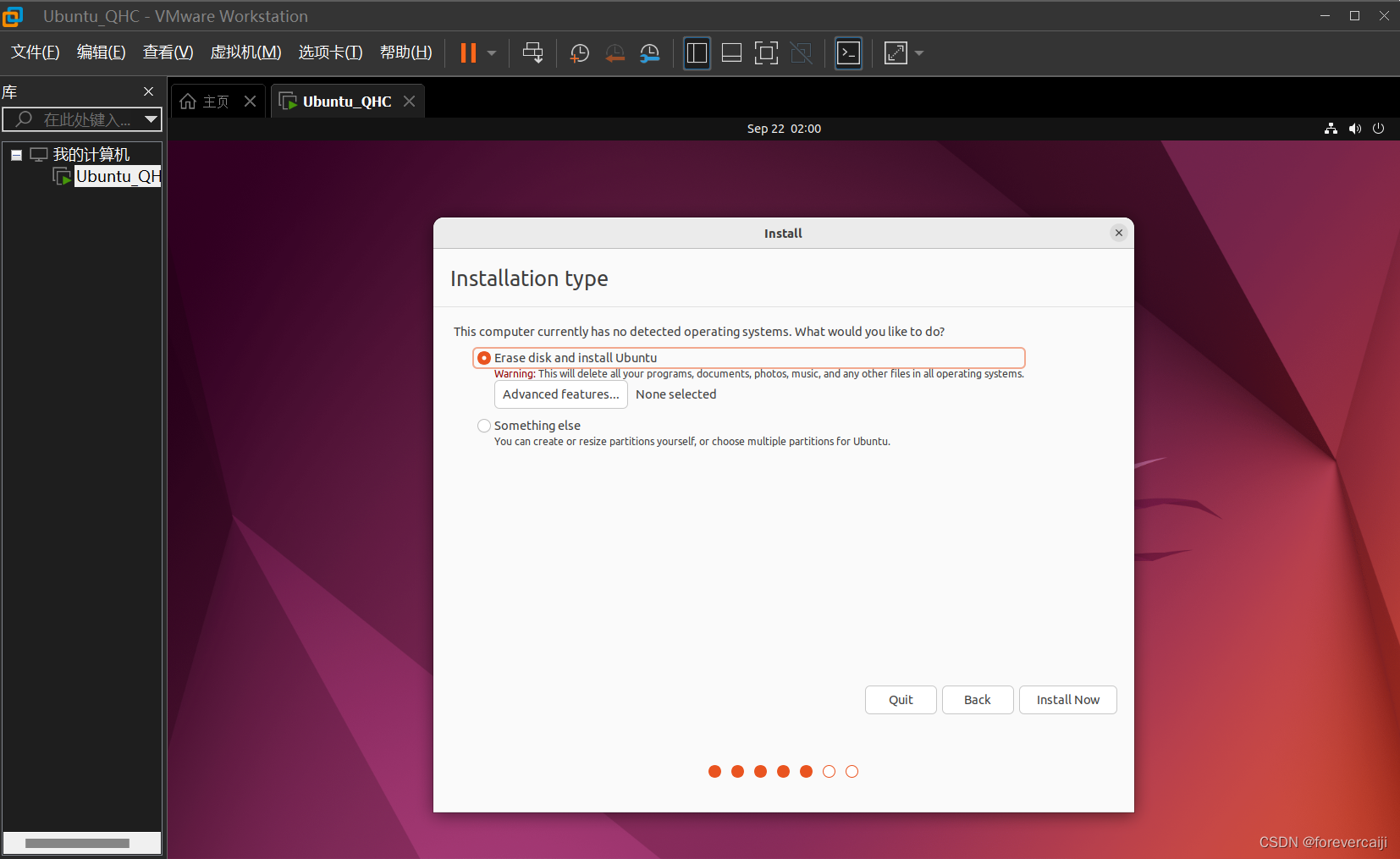The height and width of the screenshot is (859, 1400).
Task: Select Ubuntu_QHC in the library tree
Action: click(118, 176)
